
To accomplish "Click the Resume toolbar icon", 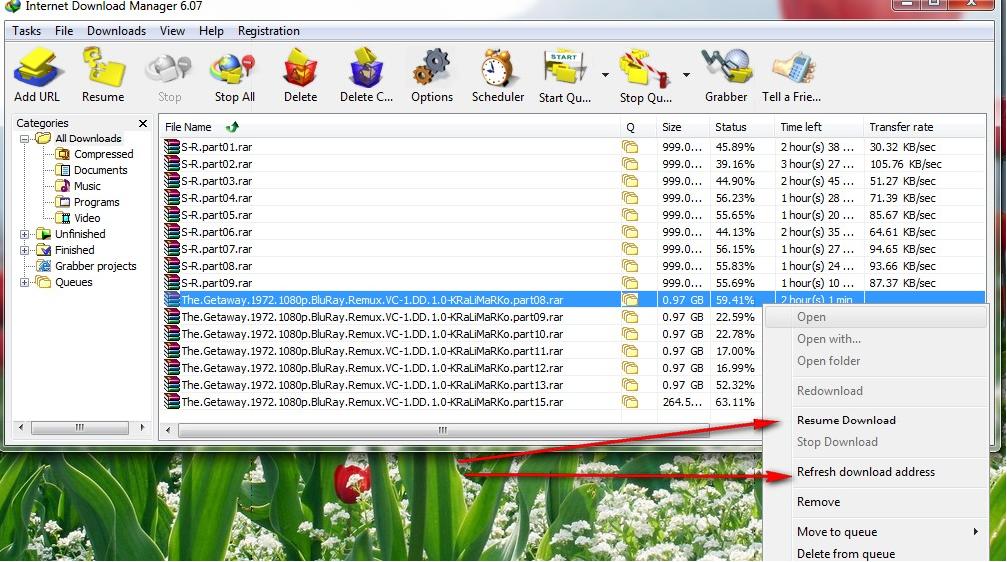I will point(103,67).
